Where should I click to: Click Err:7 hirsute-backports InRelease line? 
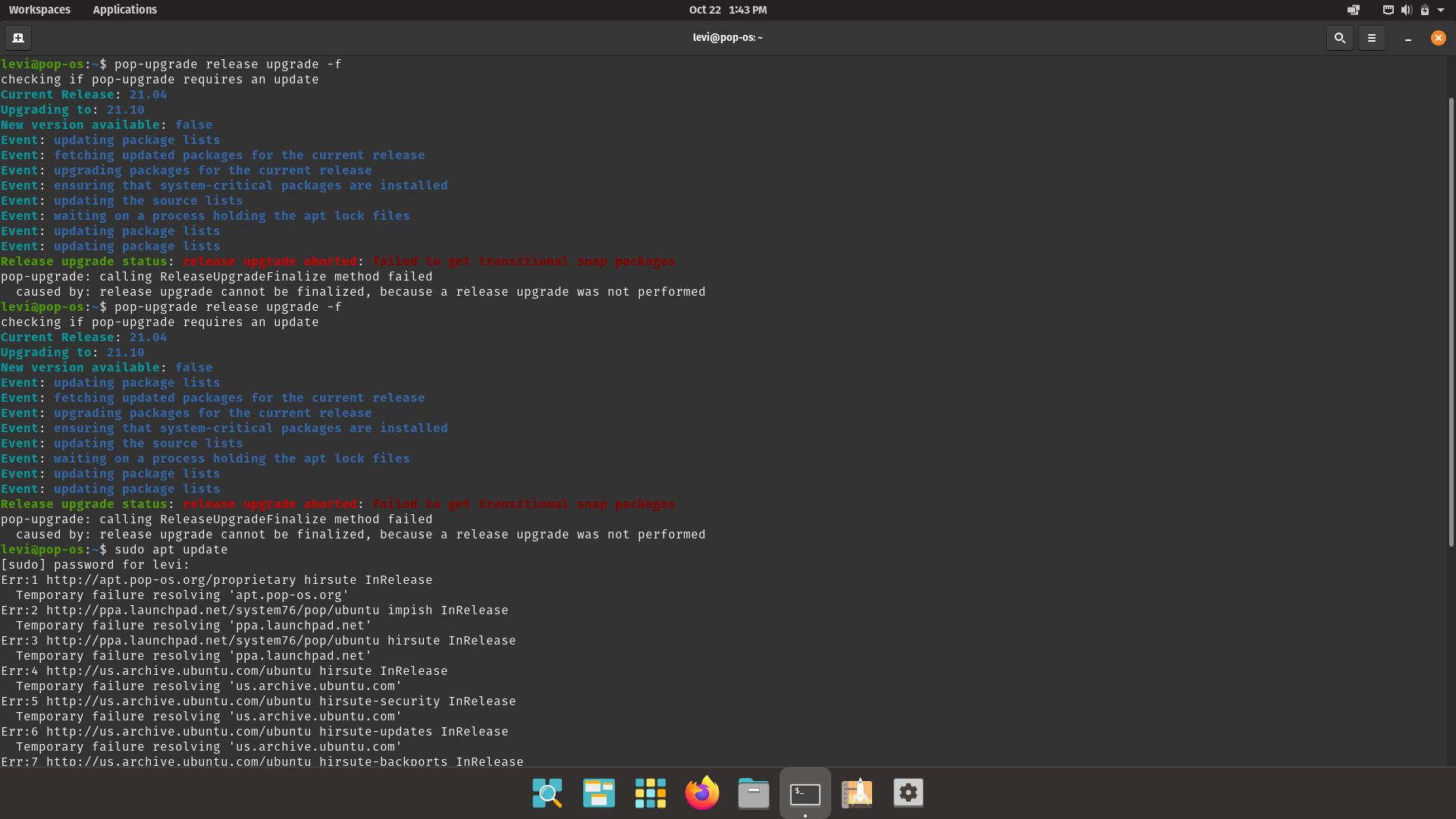point(262,761)
